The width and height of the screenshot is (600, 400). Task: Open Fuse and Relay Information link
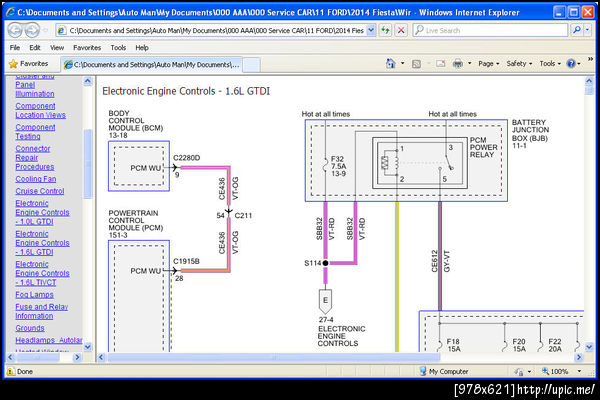(41, 312)
